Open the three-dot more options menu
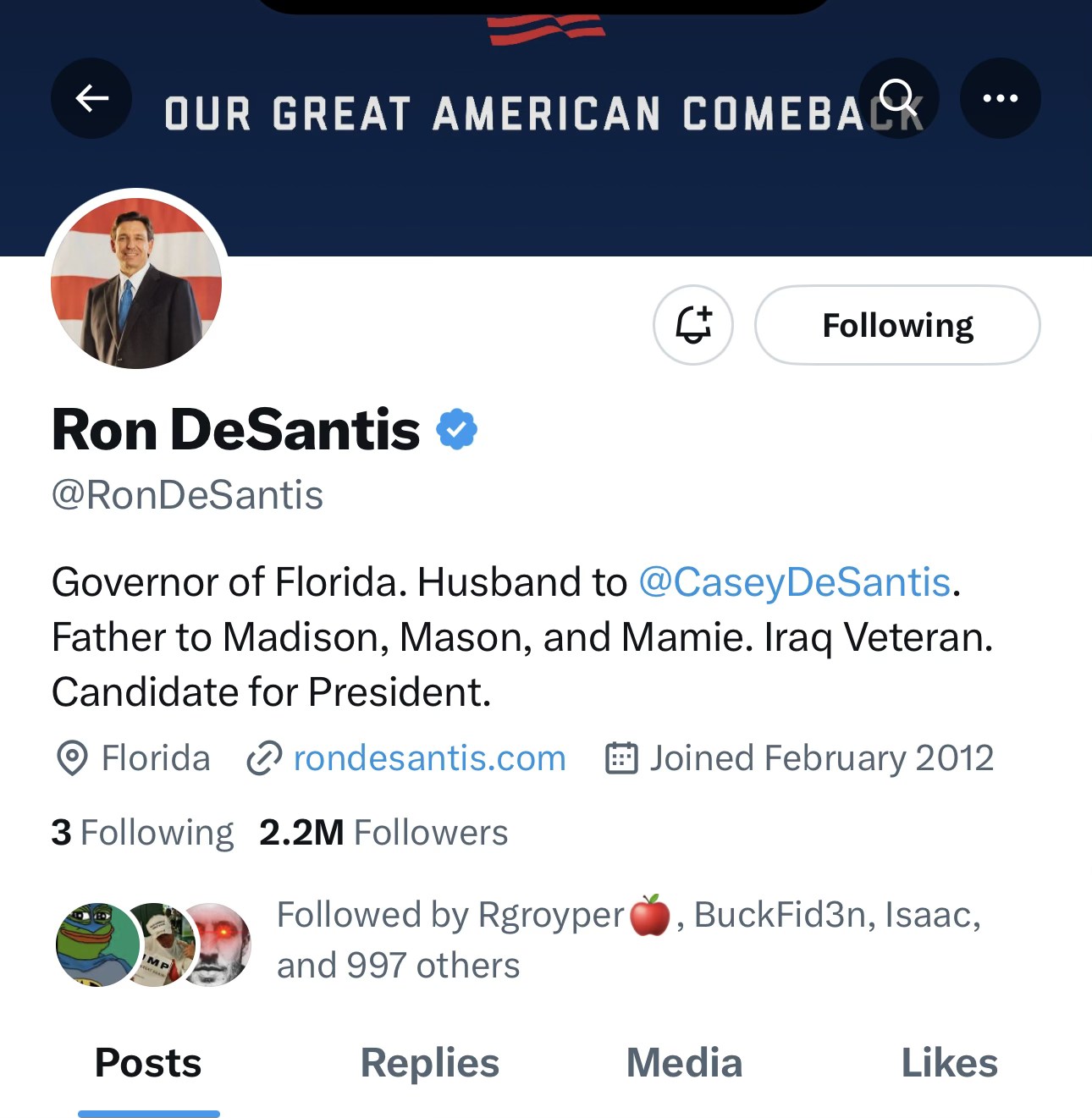The image size is (1092, 1118). (x=1000, y=98)
